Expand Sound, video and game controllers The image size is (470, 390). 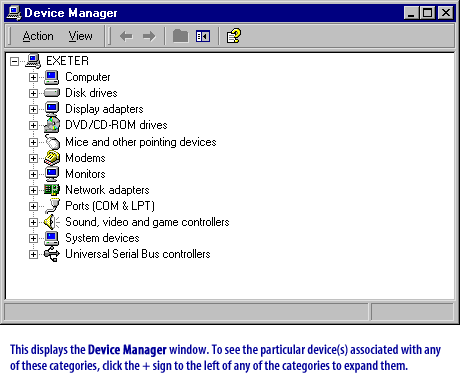coord(33,222)
